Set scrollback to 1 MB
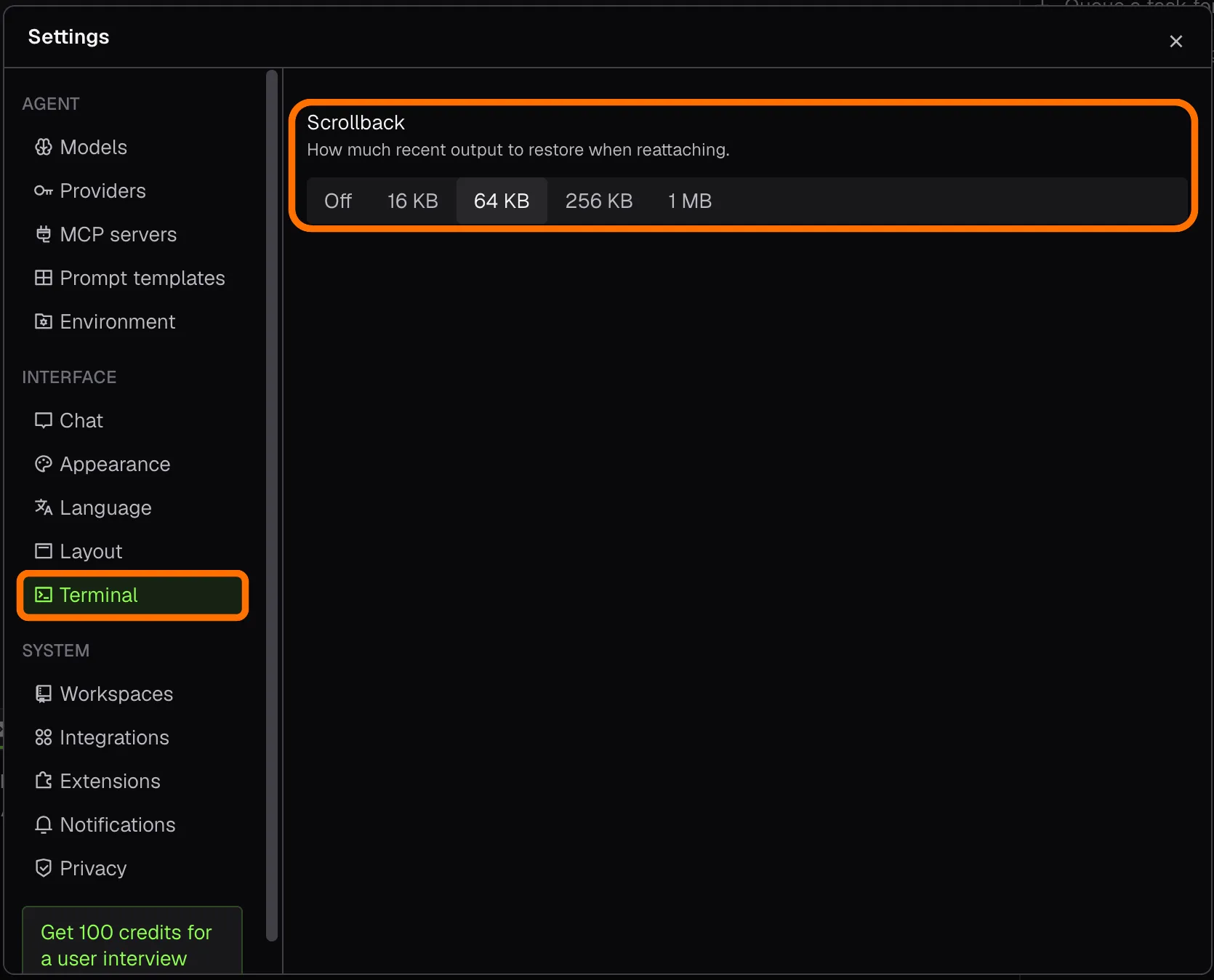The width and height of the screenshot is (1214, 980). (x=690, y=201)
